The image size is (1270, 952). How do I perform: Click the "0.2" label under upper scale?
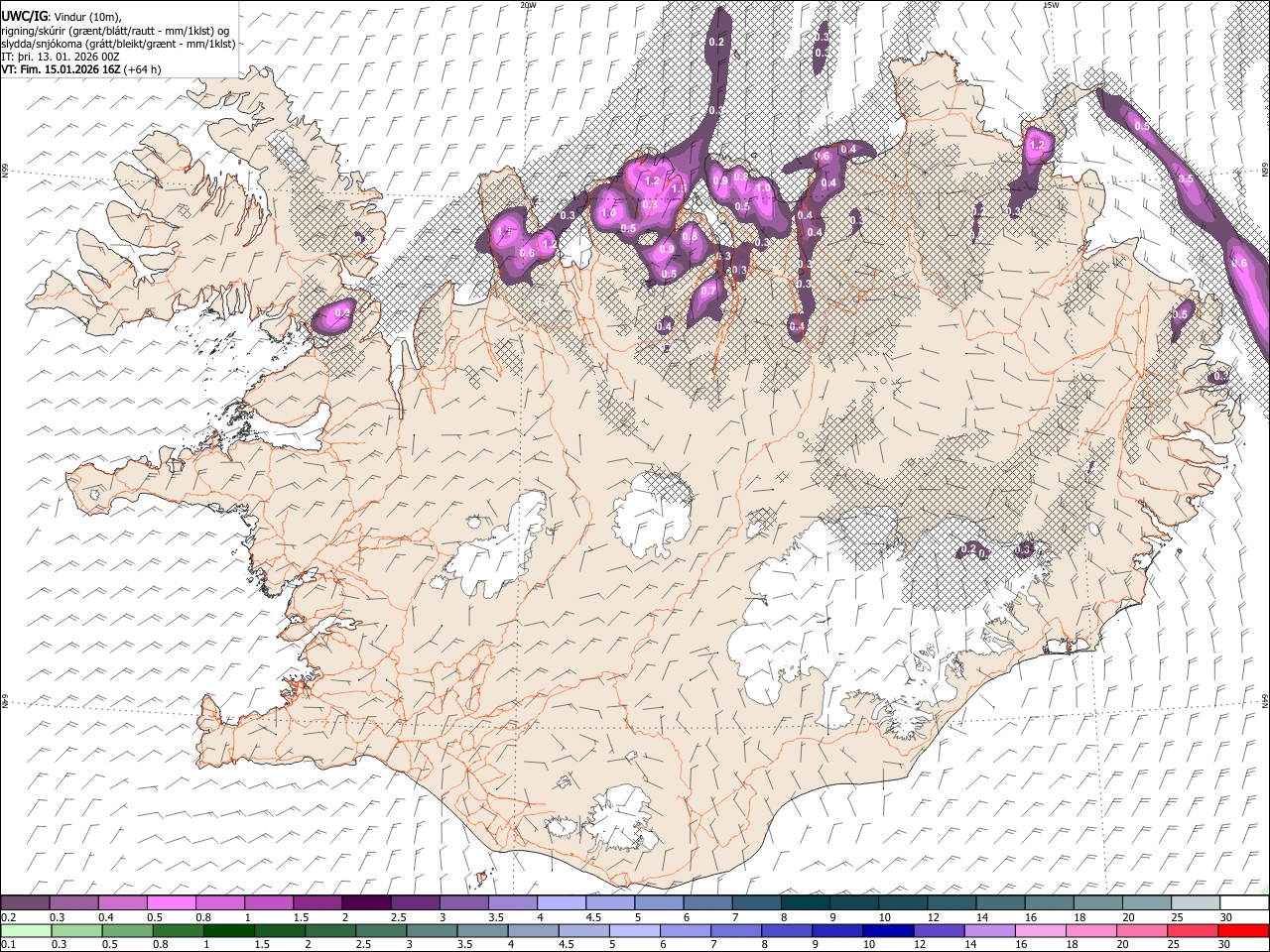(7, 917)
